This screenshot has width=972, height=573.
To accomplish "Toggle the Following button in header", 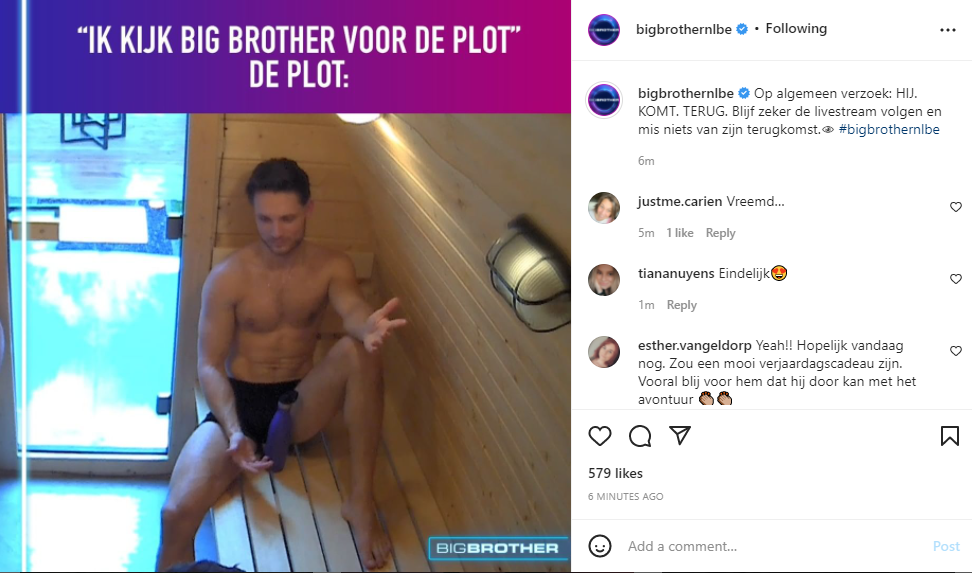I will tap(796, 29).
